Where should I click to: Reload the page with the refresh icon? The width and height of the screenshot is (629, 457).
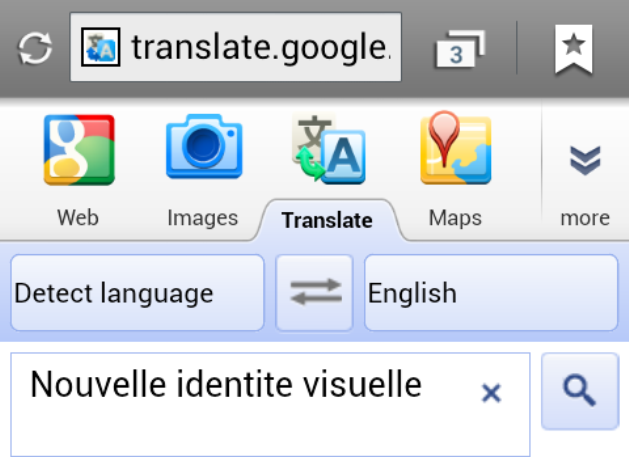pyautogui.click(x=35, y=48)
